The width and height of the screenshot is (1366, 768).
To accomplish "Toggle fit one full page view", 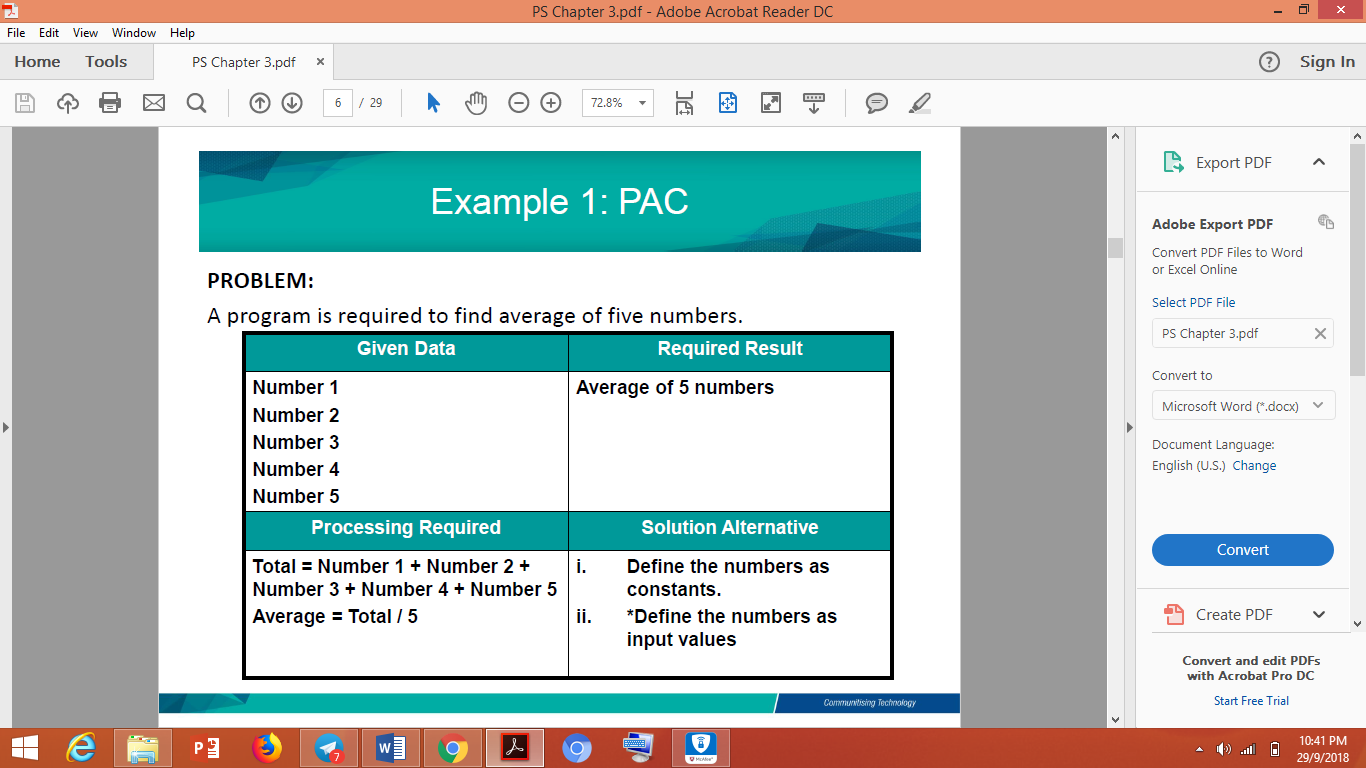I will [x=728, y=103].
